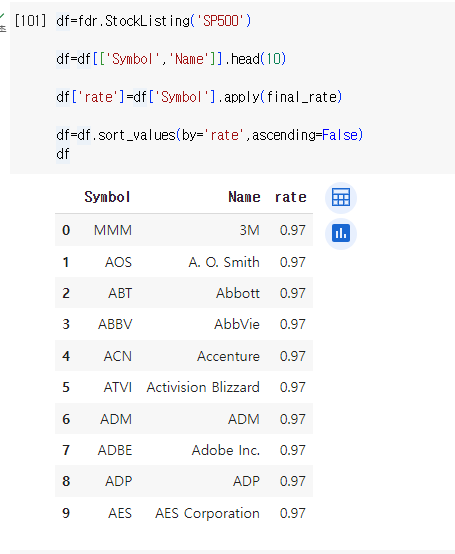Place cursor on fdr.StockListing code line
The image size is (455, 554).
154,21
